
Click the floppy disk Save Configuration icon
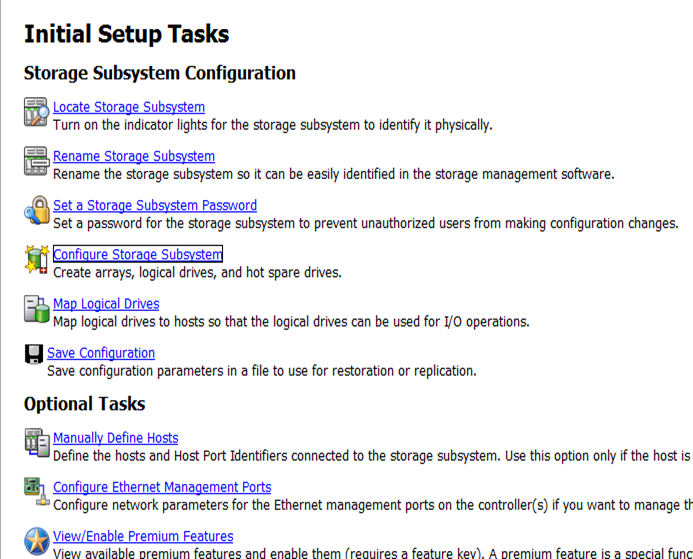point(34,354)
